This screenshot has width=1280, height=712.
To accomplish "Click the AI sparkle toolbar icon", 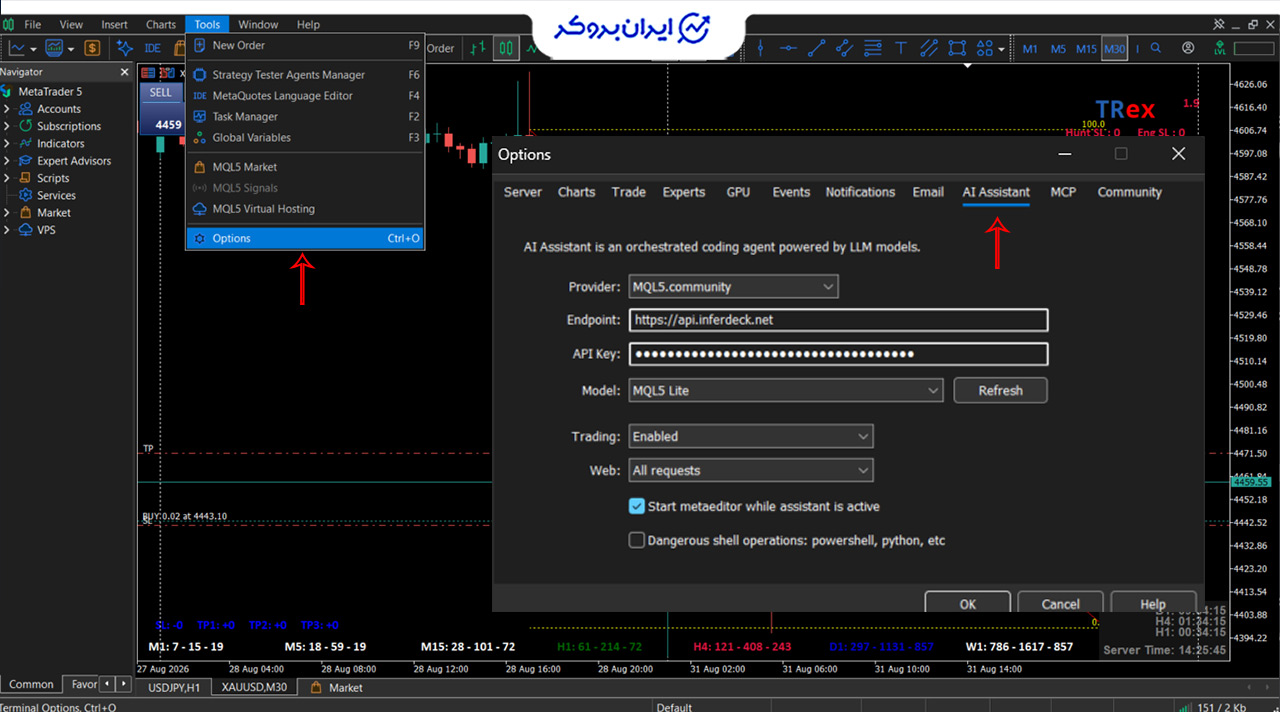I will point(125,48).
